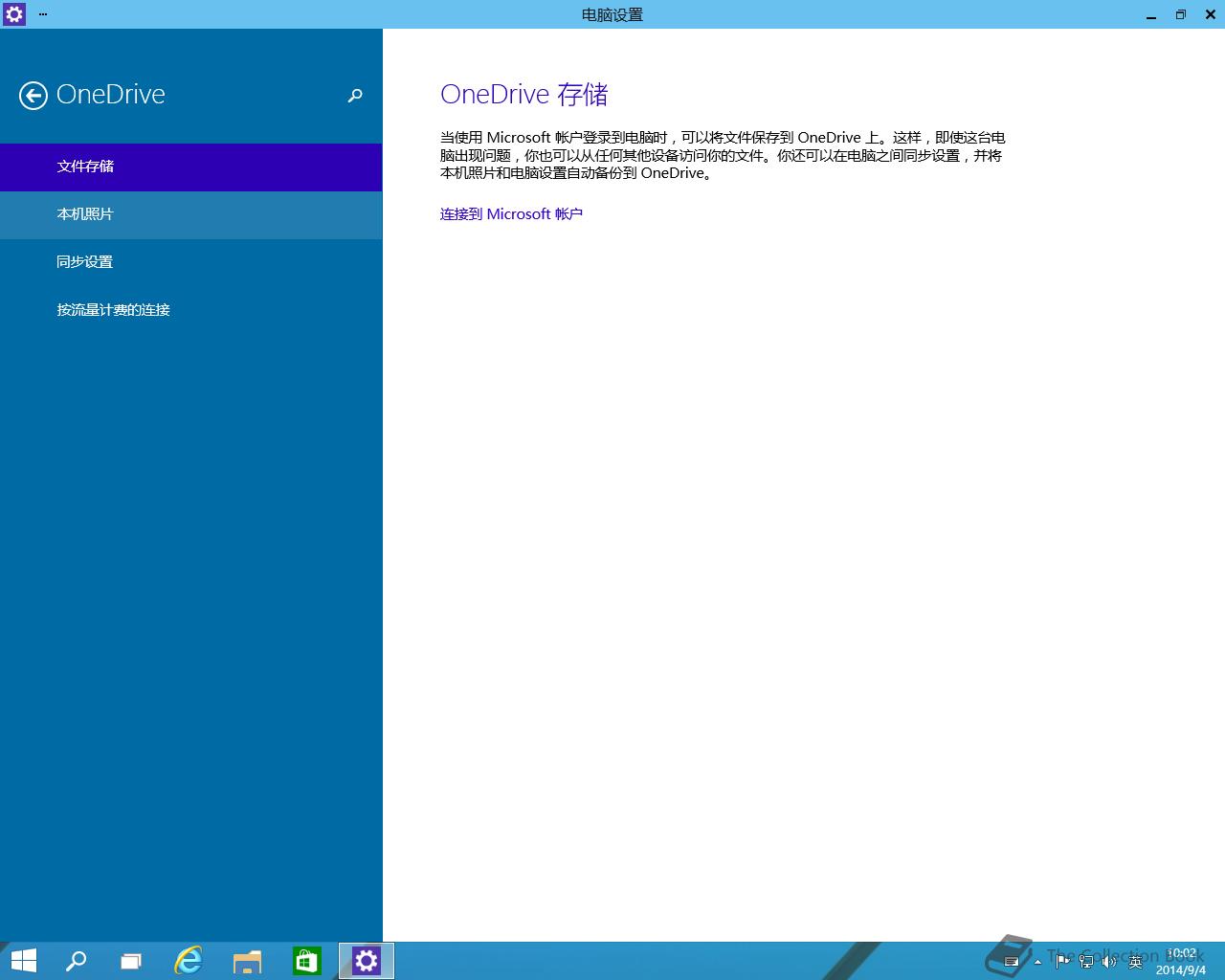This screenshot has height=980, width=1225.
Task: Click the 电脑设置 window title text
Action: pyautogui.click(x=612, y=15)
